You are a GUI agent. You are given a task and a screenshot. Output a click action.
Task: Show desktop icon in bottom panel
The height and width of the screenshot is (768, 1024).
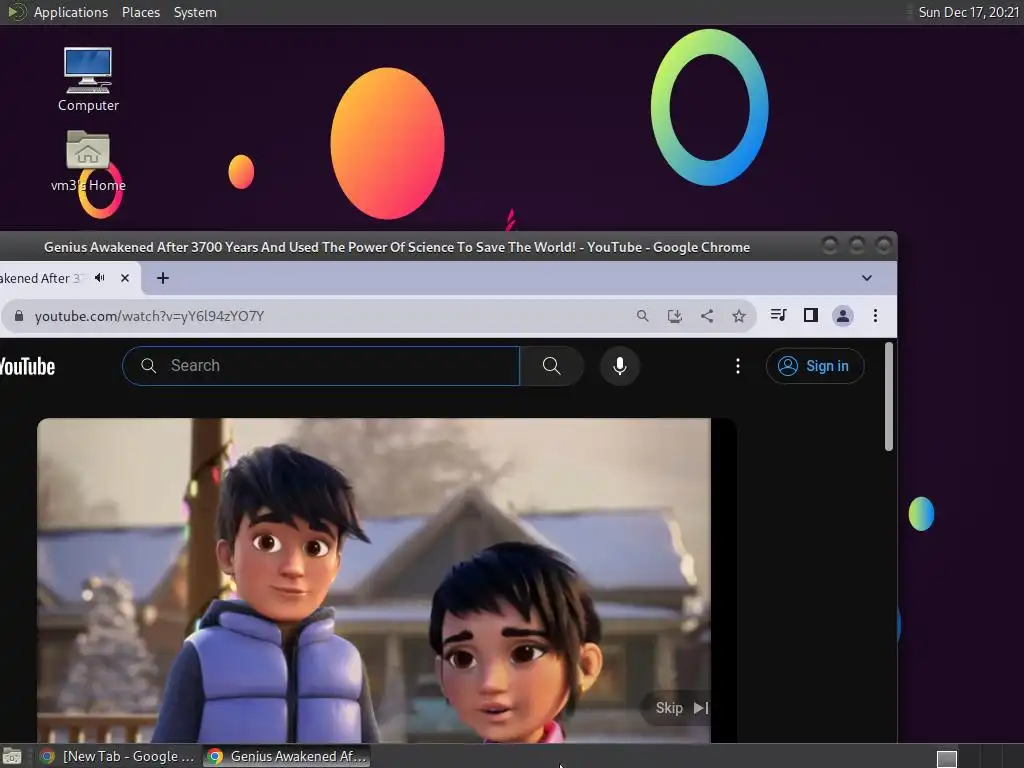click(12, 756)
